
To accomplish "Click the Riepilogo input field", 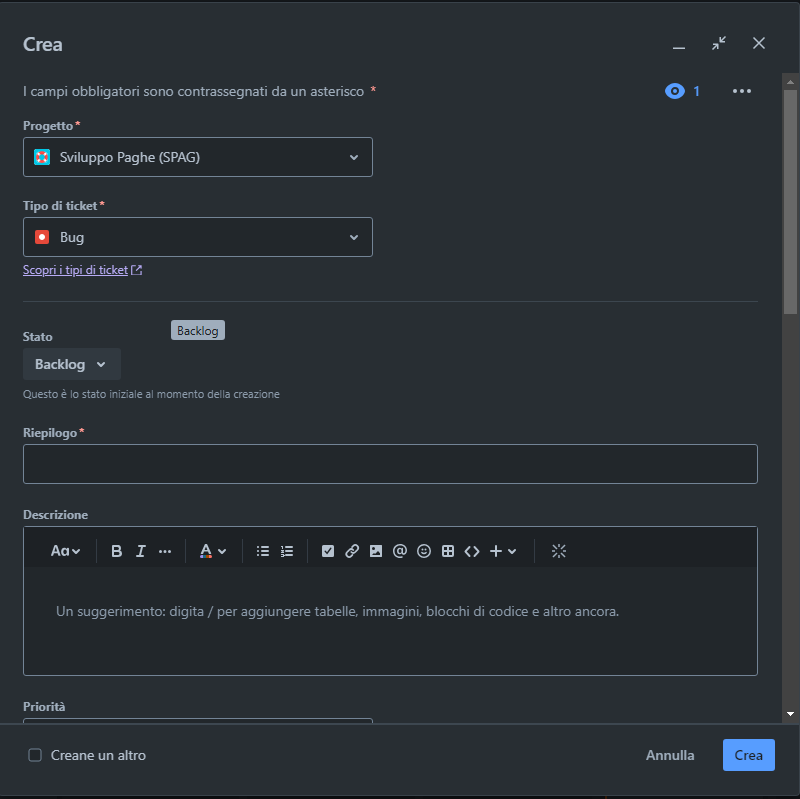I will (390, 464).
